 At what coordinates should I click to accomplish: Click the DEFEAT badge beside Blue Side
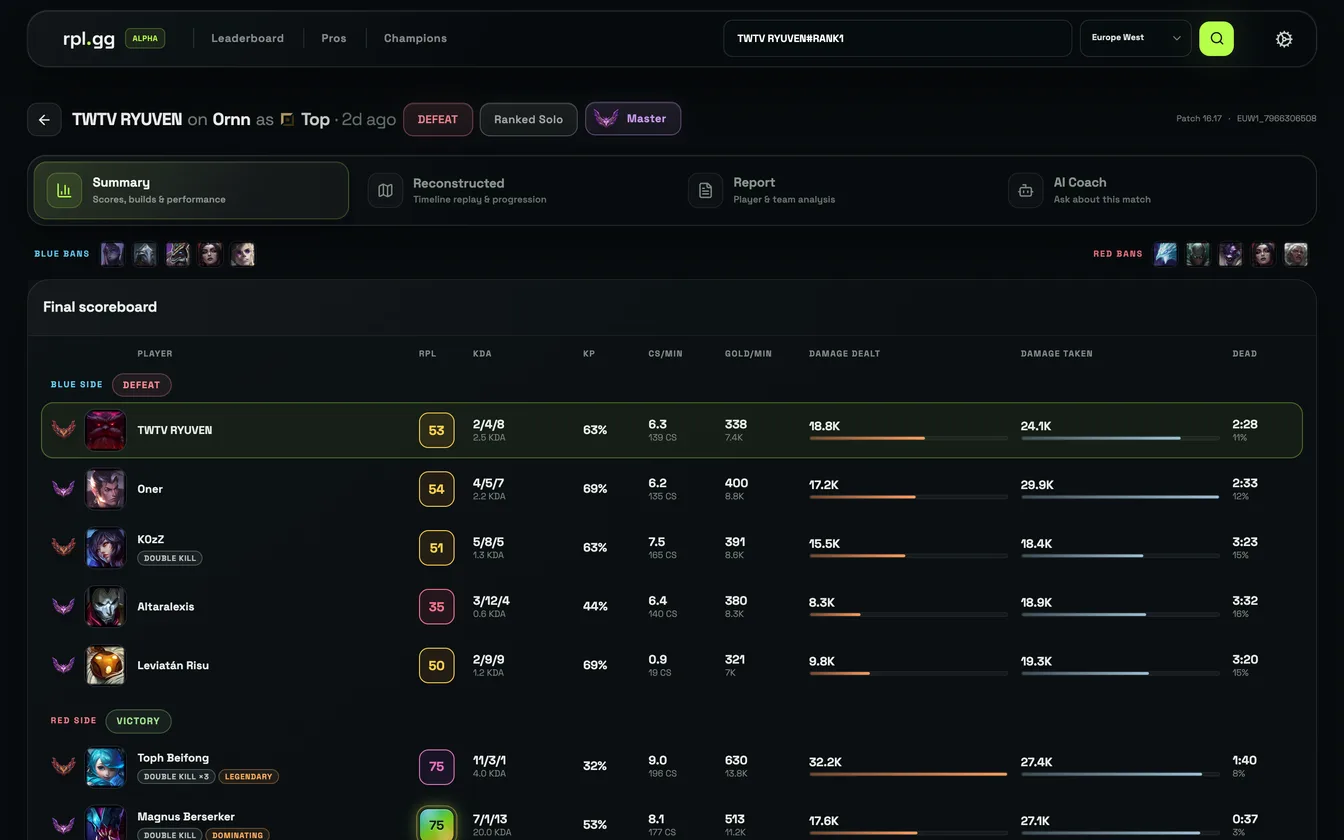click(x=142, y=385)
